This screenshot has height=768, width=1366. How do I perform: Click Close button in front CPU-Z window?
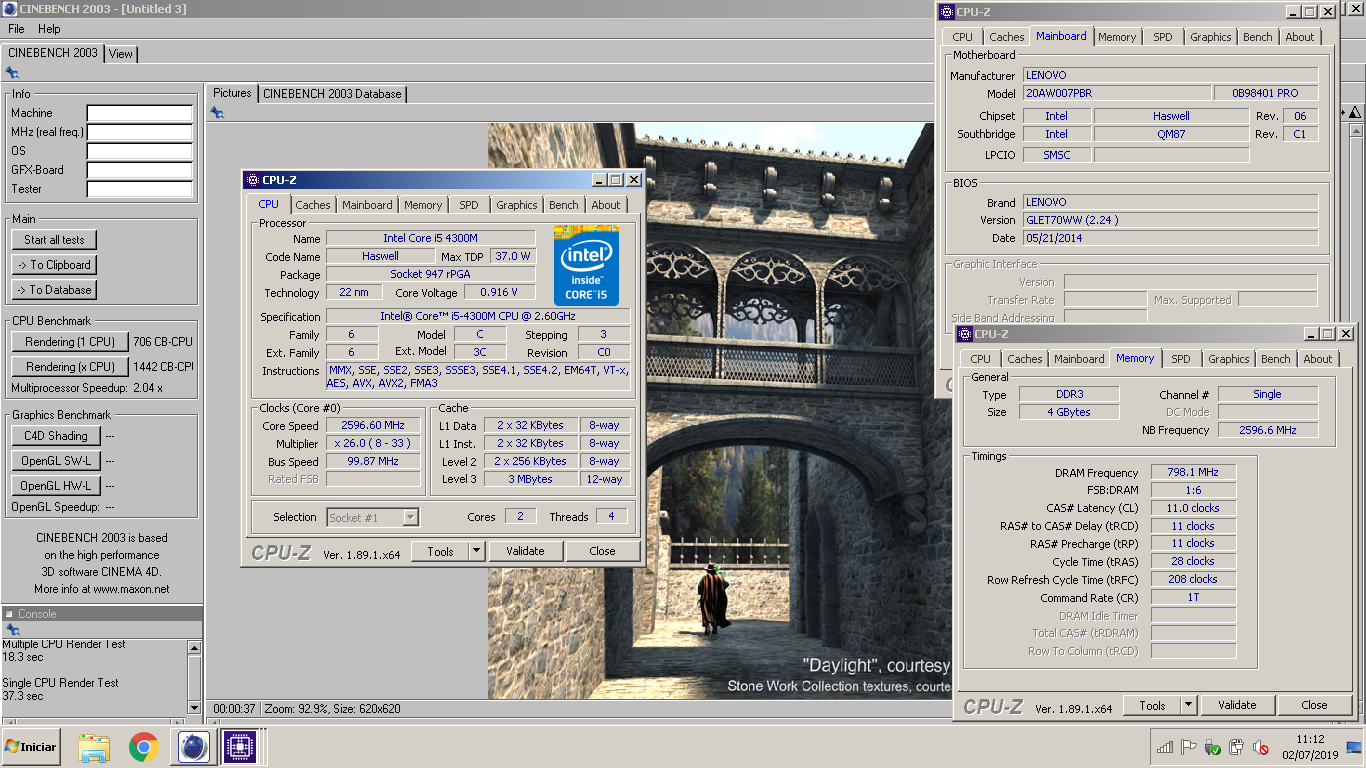(603, 551)
